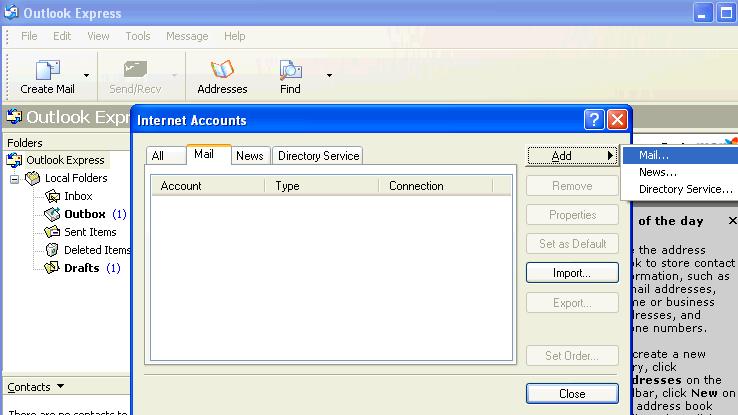
Task: Open the Contacts dropdown
Action: tap(35, 387)
